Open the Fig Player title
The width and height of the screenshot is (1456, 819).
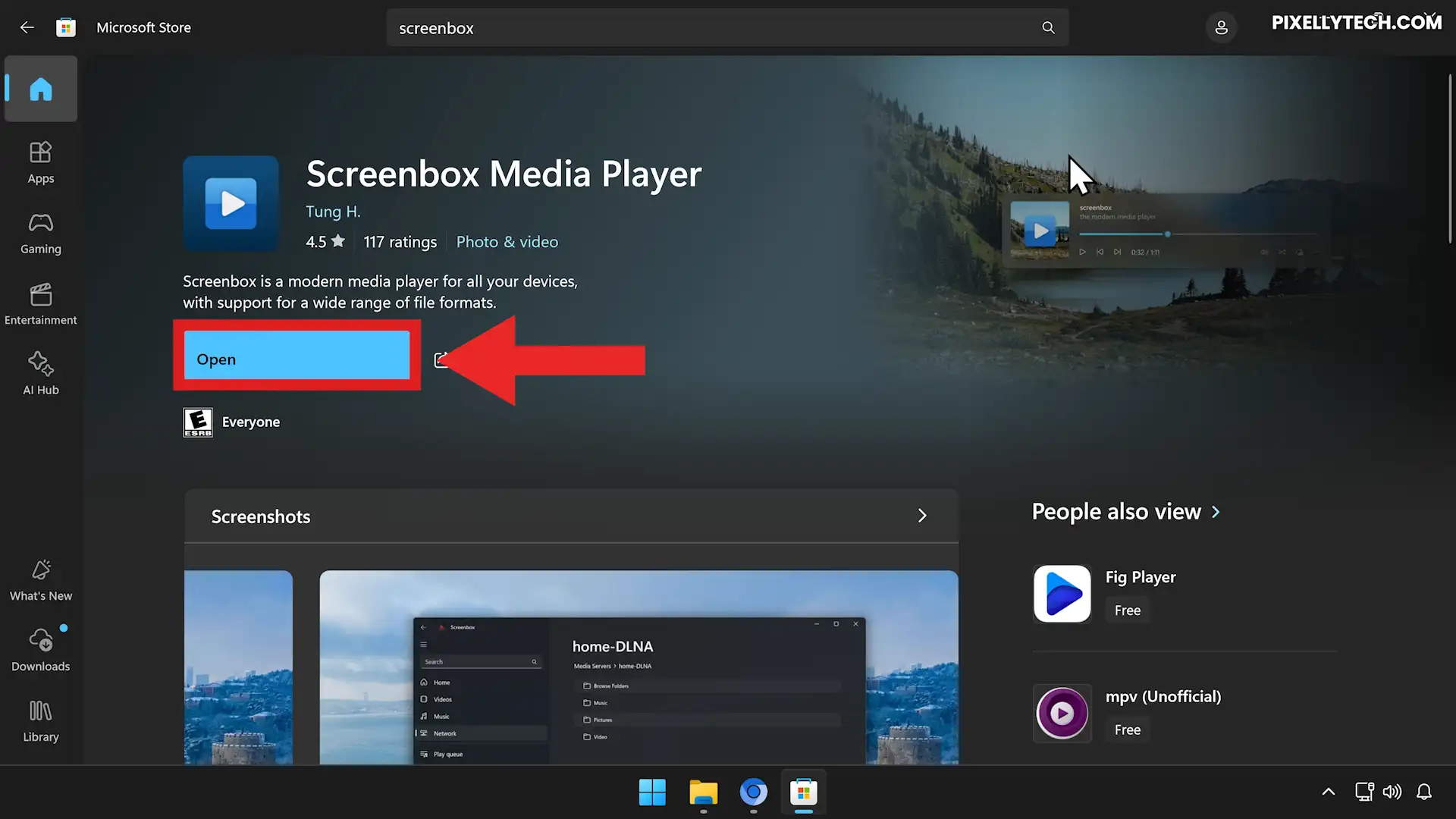coord(1141,577)
